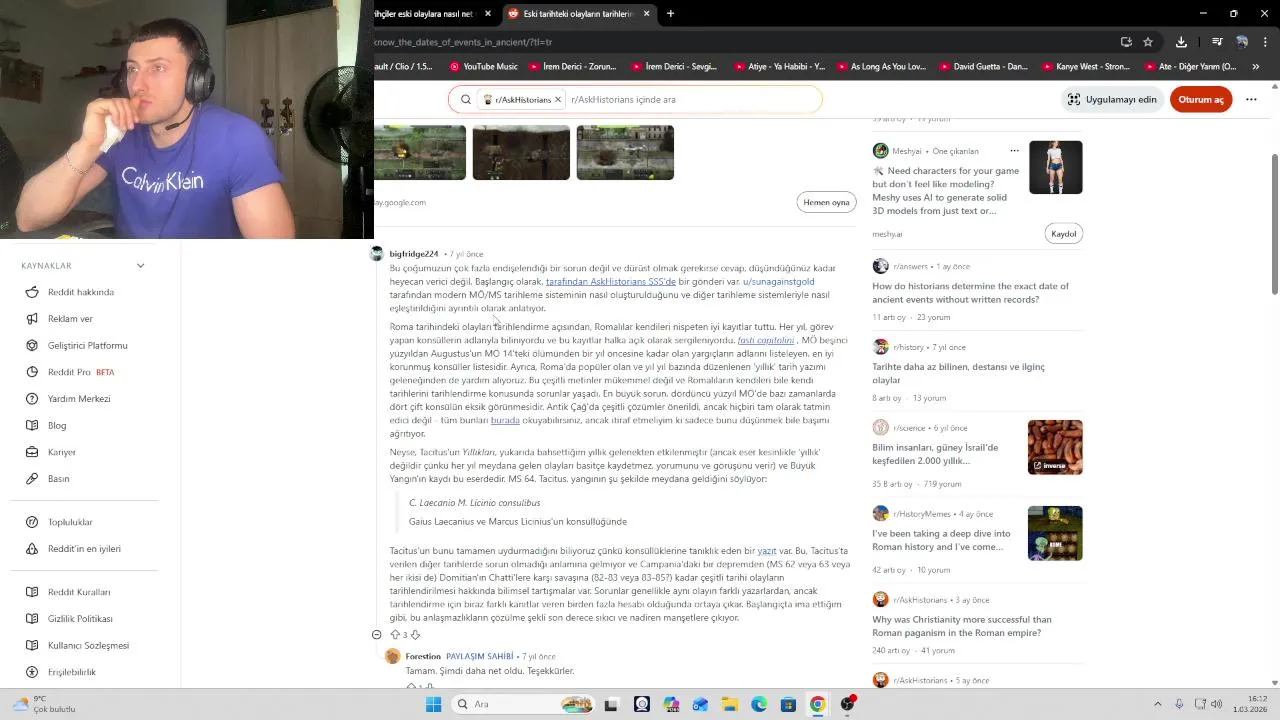Open Why was Christianity more successful post
Image resolution: width=1280 pixels, height=720 pixels.
click(x=962, y=626)
